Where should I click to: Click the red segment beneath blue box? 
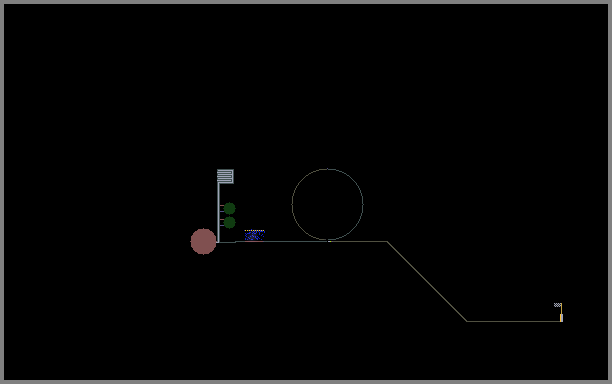254,242
